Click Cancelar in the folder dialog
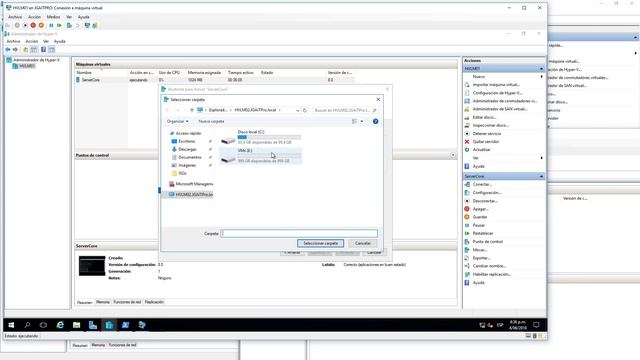This screenshot has width=640, height=360. (x=362, y=243)
